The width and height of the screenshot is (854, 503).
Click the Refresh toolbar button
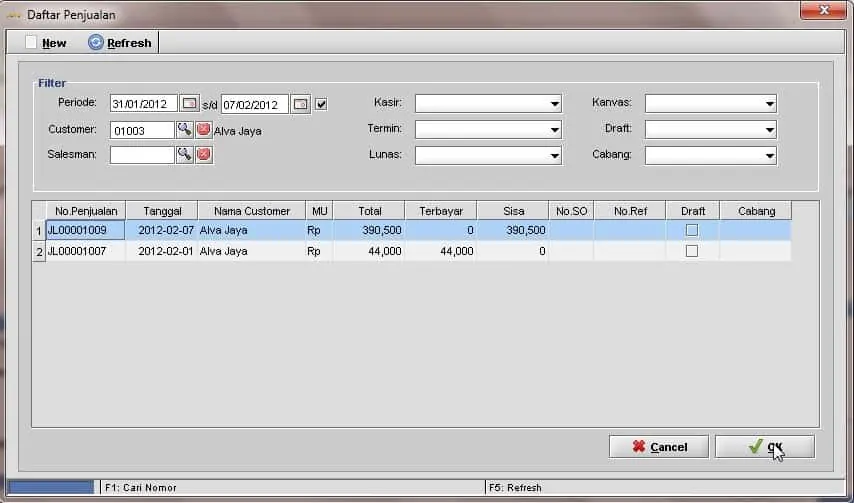(120, 42)
